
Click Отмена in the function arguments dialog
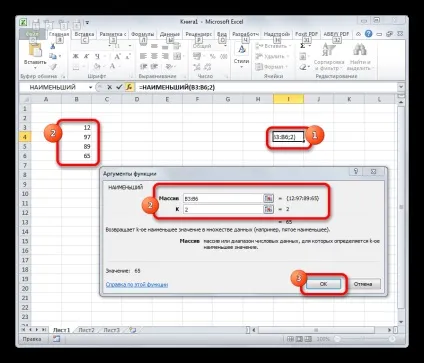pyautogui.click(x=363, y=284)
